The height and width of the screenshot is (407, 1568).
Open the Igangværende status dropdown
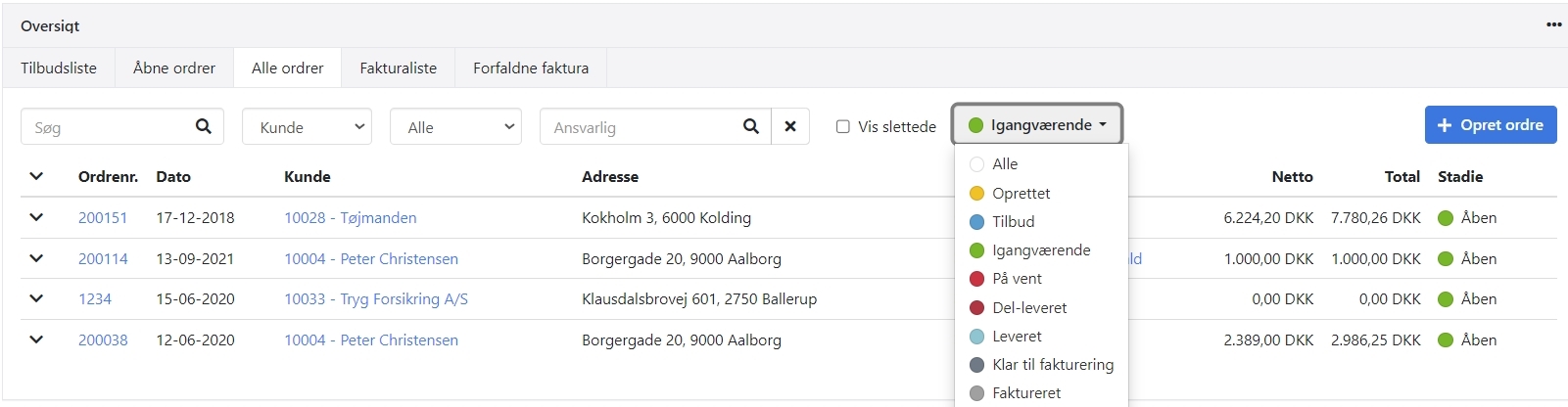coord(1037,125)
